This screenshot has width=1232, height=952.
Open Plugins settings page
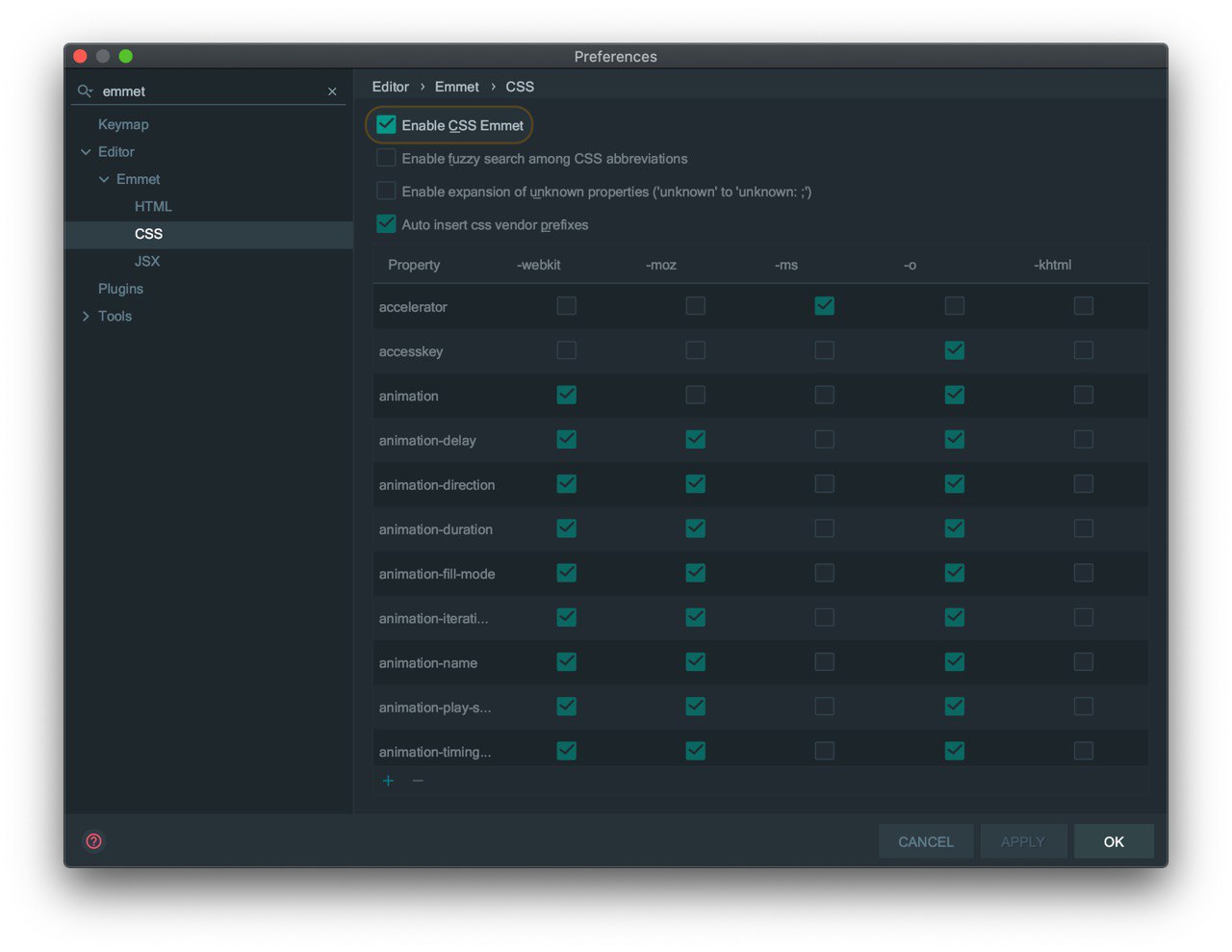[120, 289]
